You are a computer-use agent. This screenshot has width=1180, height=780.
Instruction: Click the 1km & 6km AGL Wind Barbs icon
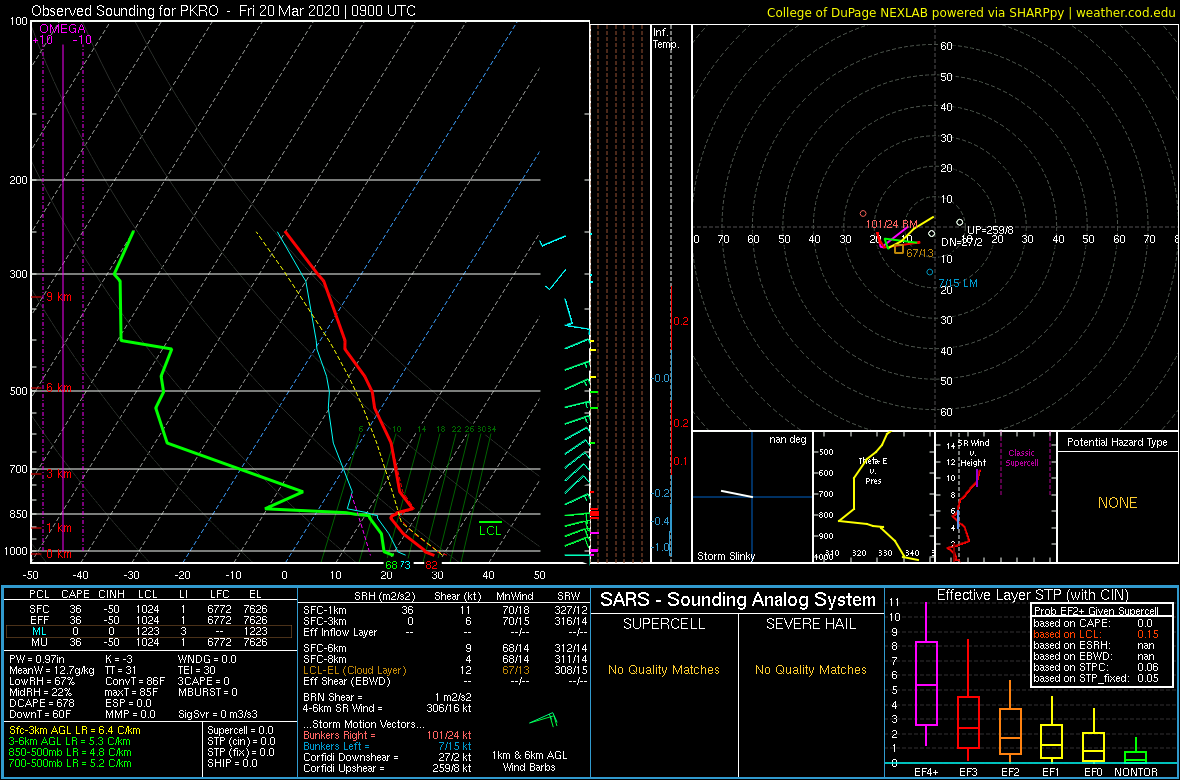(543, 720)
